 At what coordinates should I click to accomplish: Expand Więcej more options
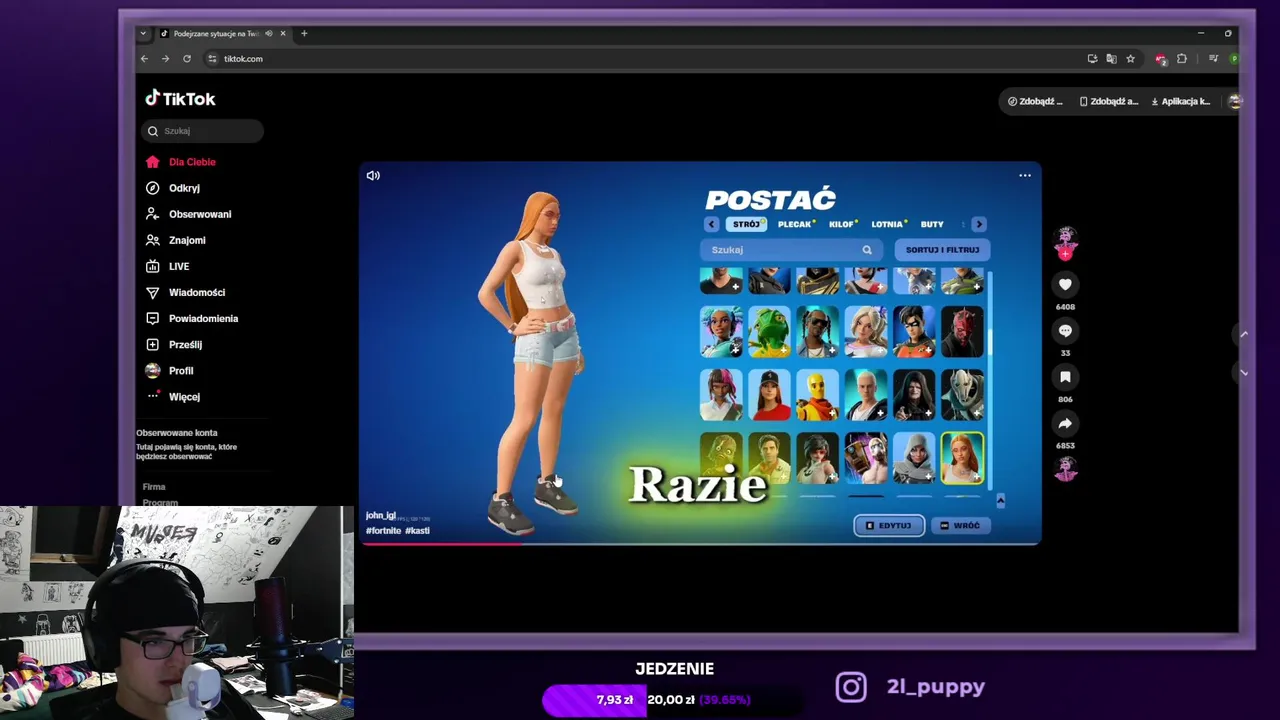pos(173,396)
